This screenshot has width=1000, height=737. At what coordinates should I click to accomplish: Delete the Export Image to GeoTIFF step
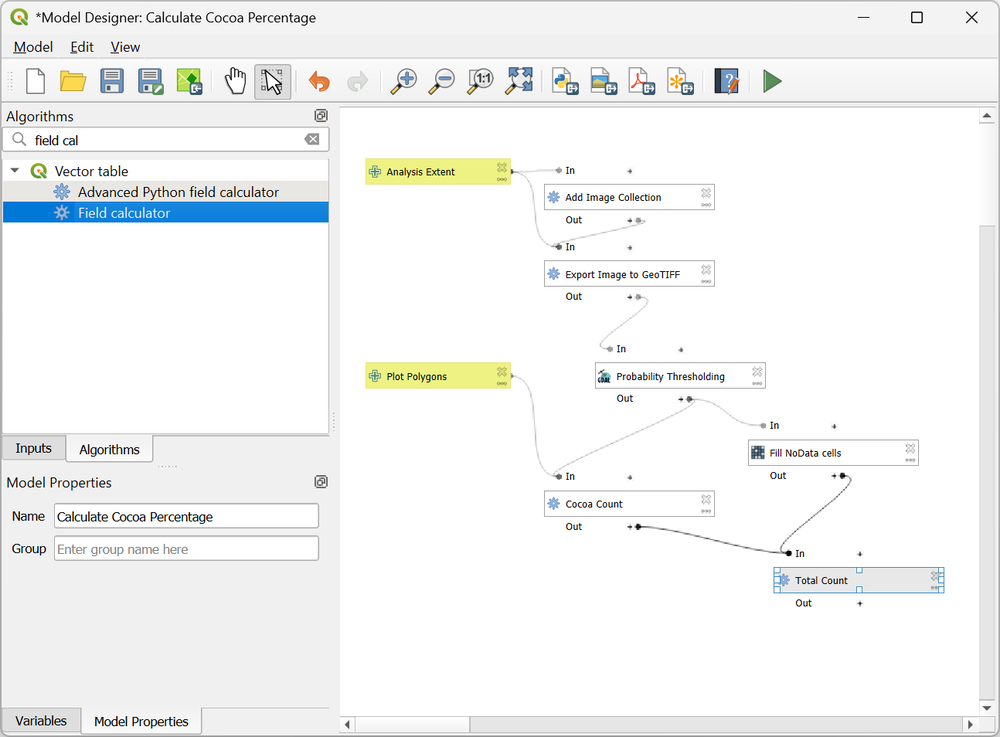tap(706, 270)
